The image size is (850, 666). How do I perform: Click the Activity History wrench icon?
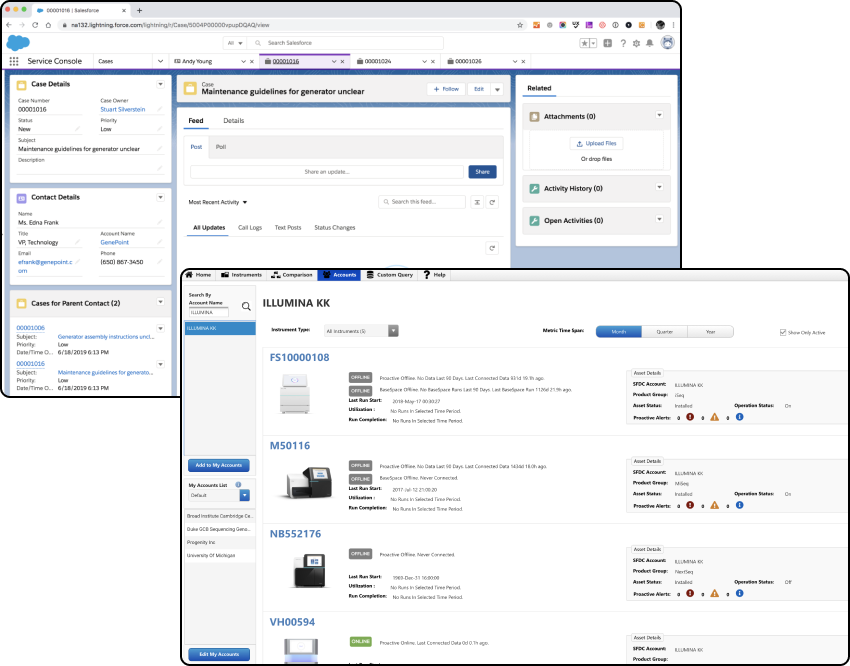coord(534,189)
